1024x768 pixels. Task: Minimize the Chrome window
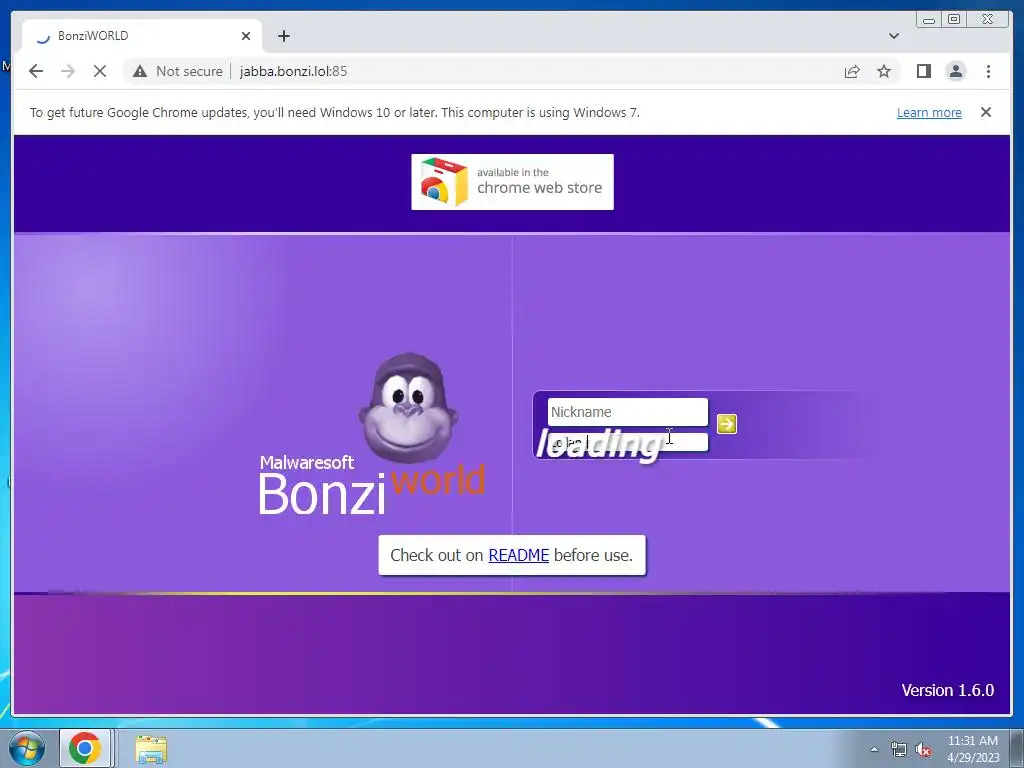pyautogui.click(x=929, y=20)
